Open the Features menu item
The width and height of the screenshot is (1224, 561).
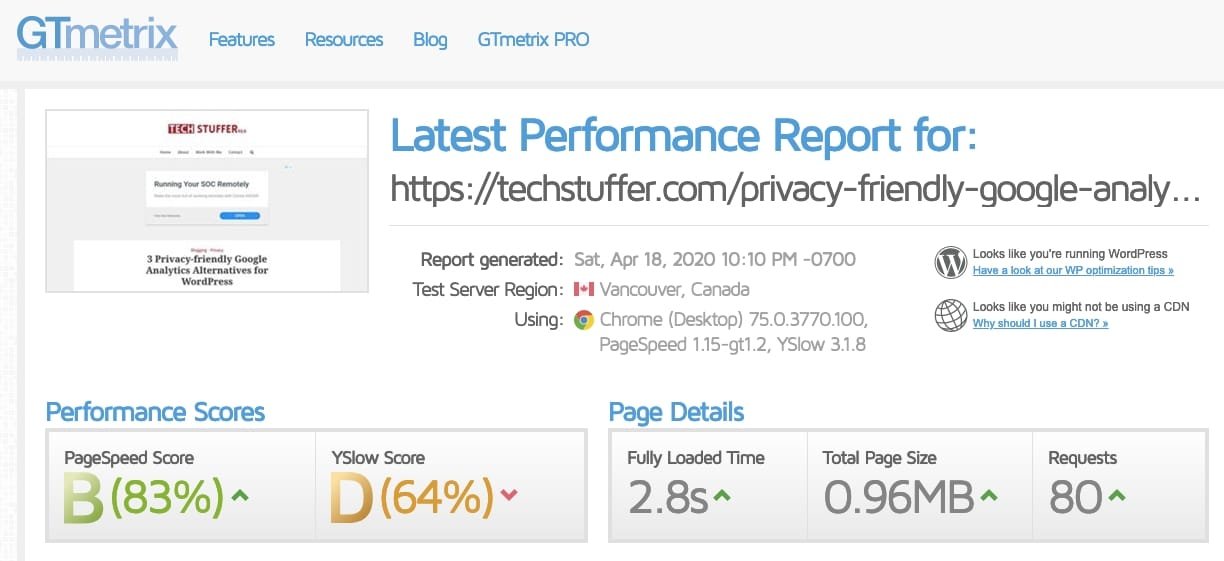(x=241, y=40)
